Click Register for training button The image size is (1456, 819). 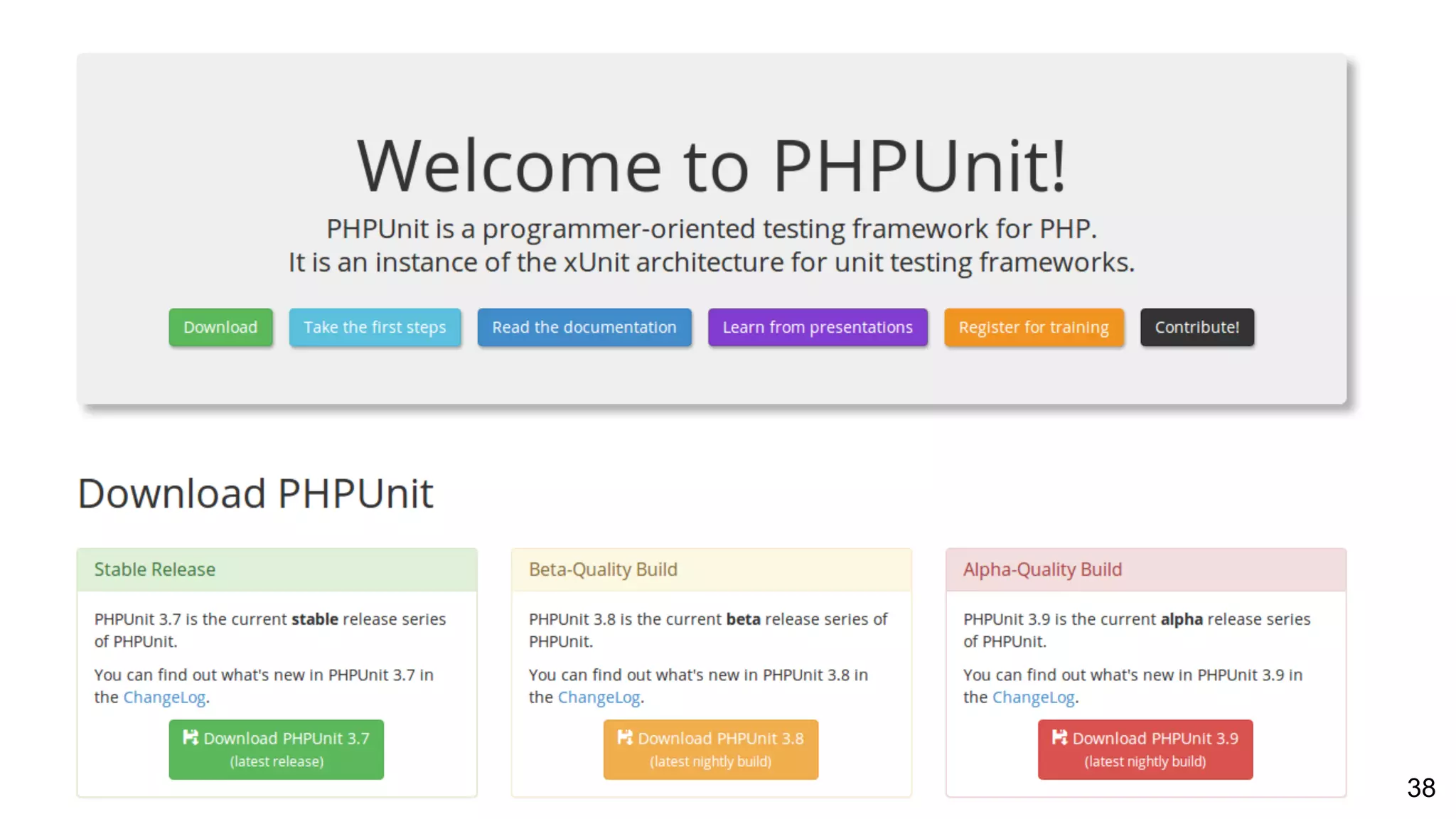pyautogui.click(x=1033, y=327)
